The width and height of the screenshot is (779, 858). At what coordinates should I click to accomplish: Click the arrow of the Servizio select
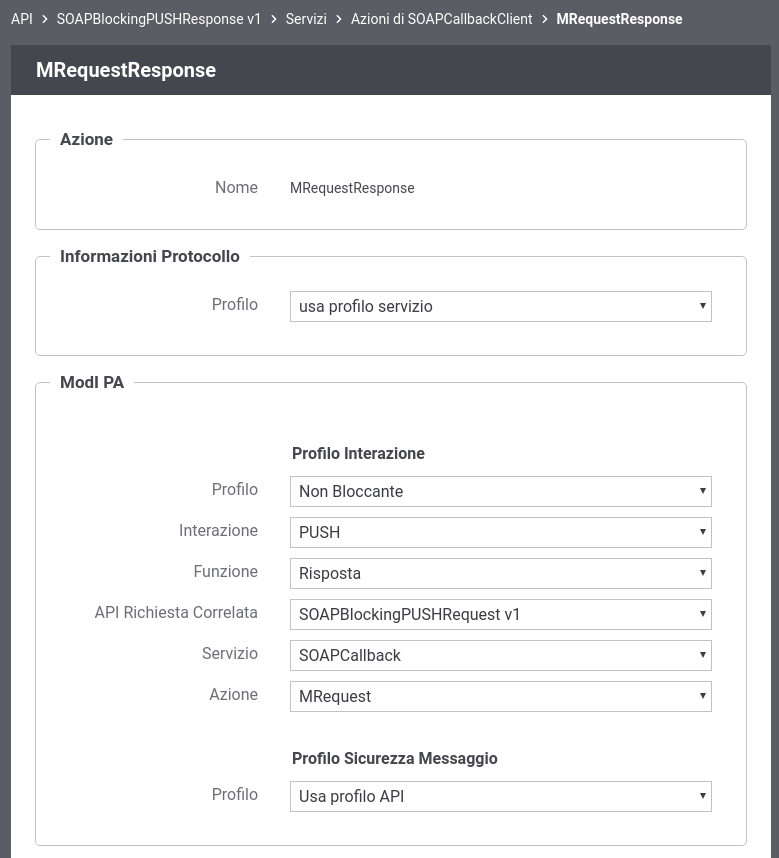coord(702,655)
